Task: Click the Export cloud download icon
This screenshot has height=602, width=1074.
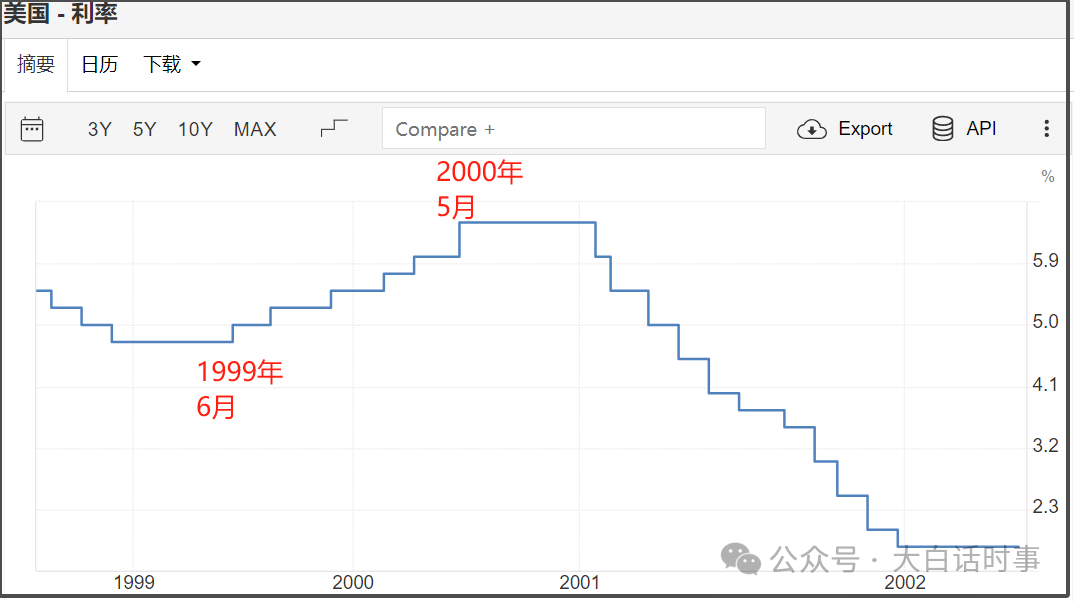Action: tap(812, 129)
